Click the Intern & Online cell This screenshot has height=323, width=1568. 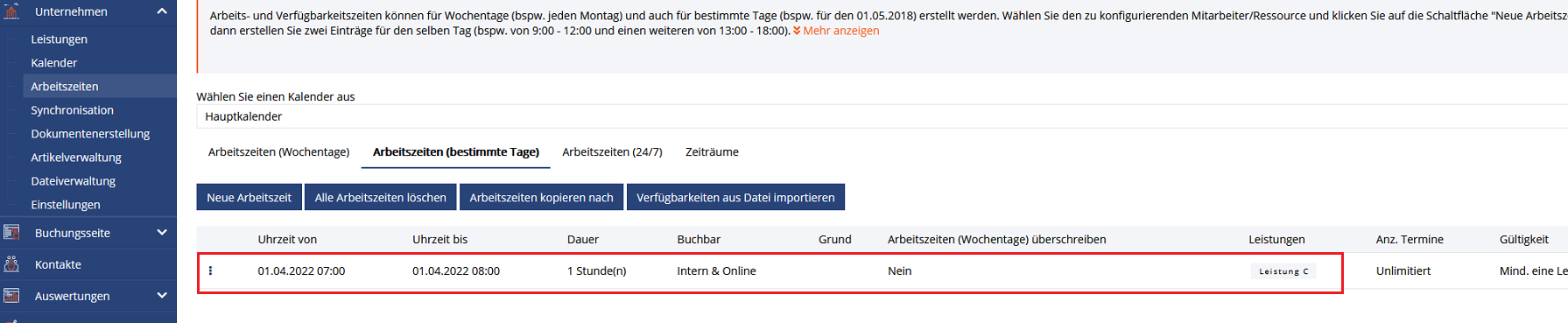pos(716,271)
